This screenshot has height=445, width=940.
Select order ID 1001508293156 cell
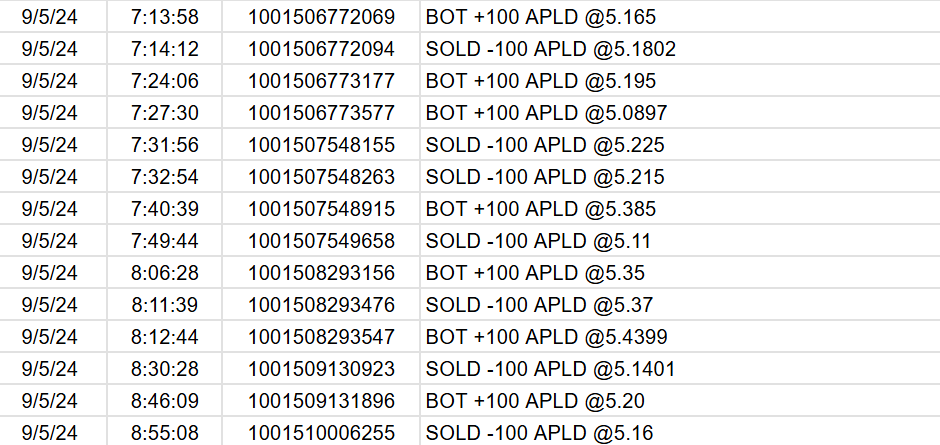[321, 273]
